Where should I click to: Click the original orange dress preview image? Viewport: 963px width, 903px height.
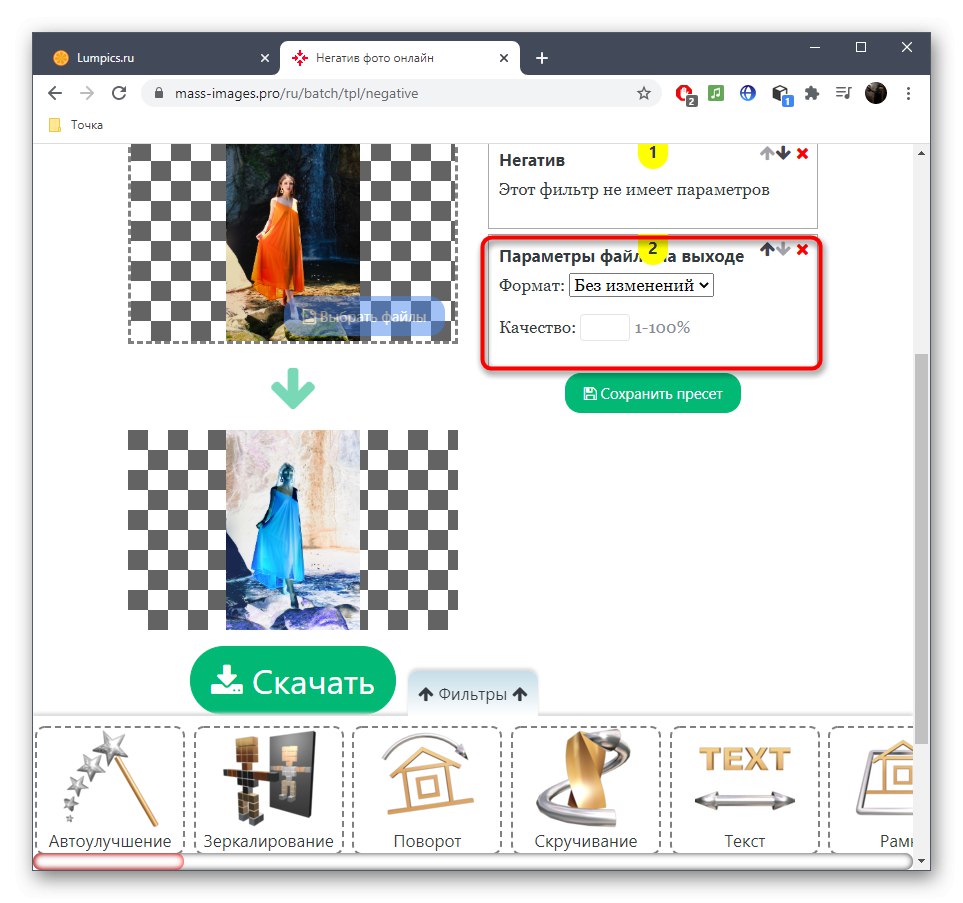[x=293, y=243]
